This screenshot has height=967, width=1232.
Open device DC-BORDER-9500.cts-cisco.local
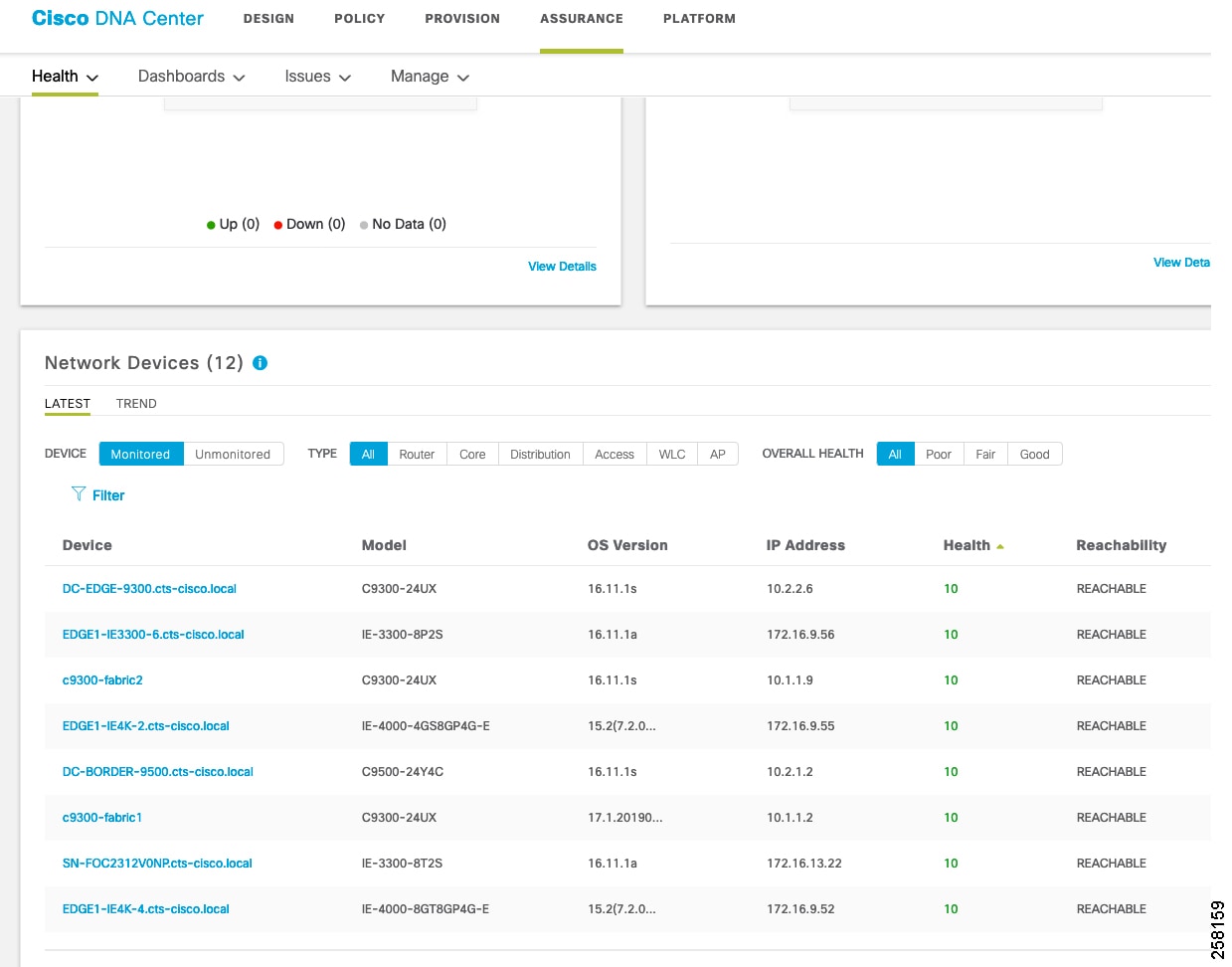pos(158,772)
